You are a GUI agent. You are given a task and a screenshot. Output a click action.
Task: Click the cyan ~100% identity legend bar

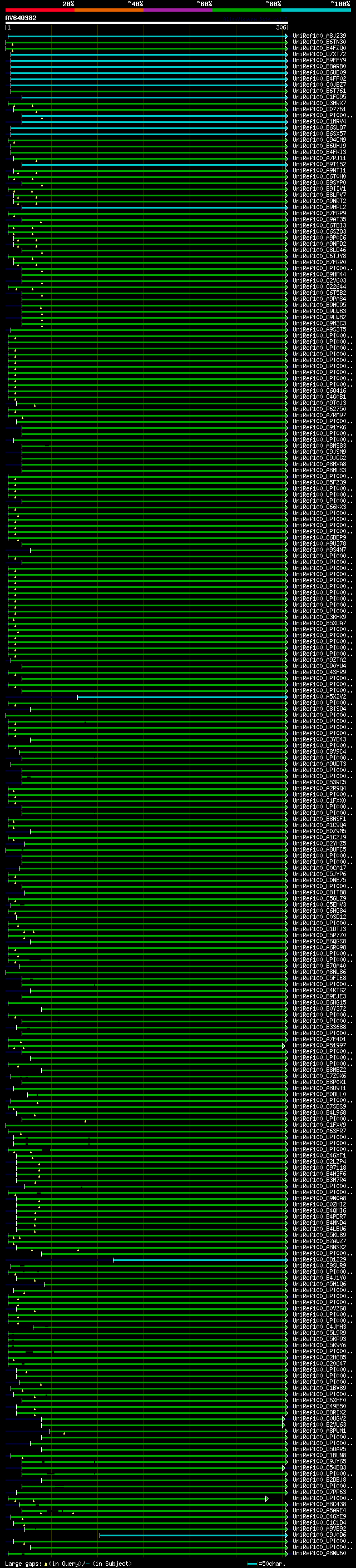317,10
